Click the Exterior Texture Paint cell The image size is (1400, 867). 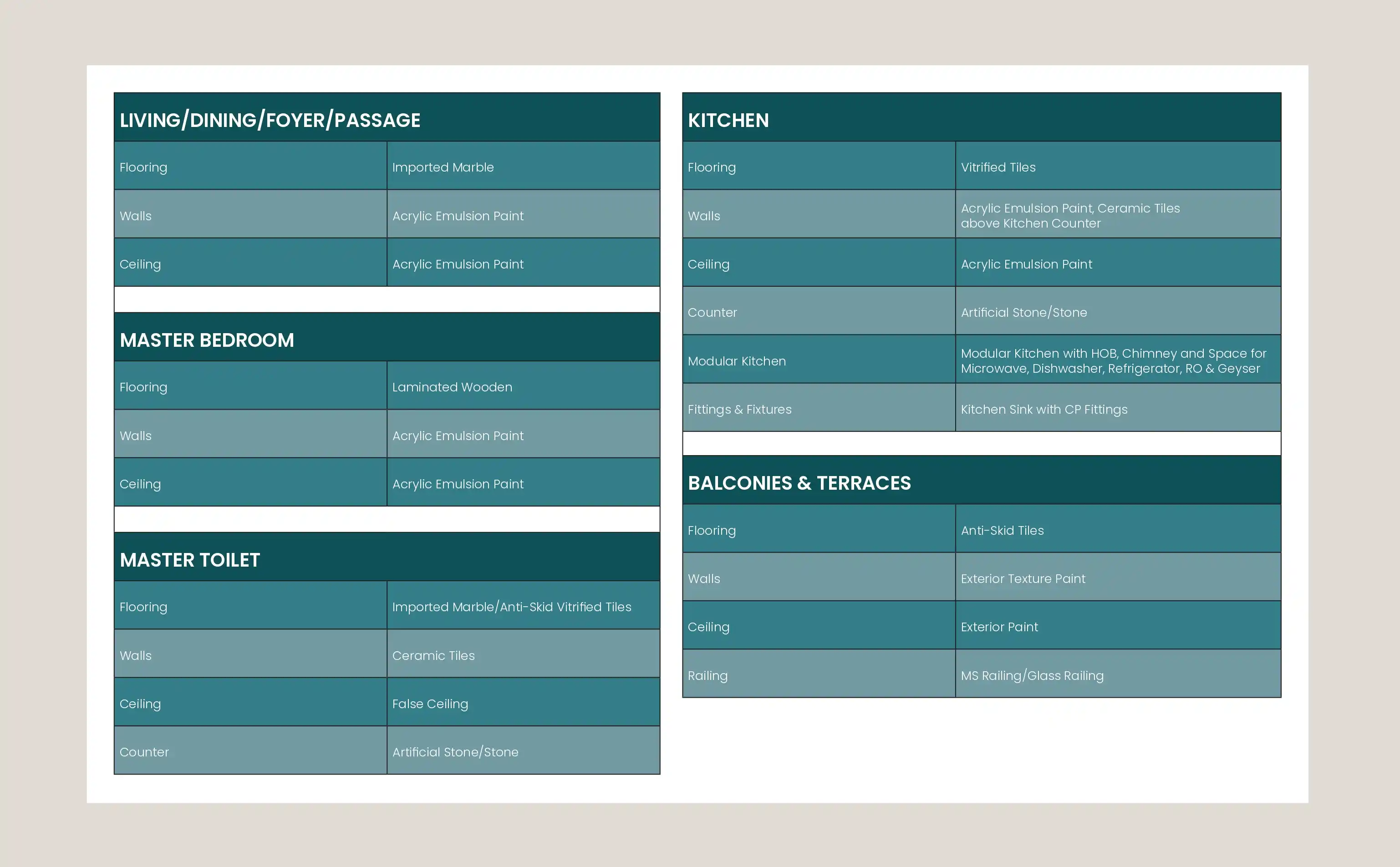pos(1023,578)
